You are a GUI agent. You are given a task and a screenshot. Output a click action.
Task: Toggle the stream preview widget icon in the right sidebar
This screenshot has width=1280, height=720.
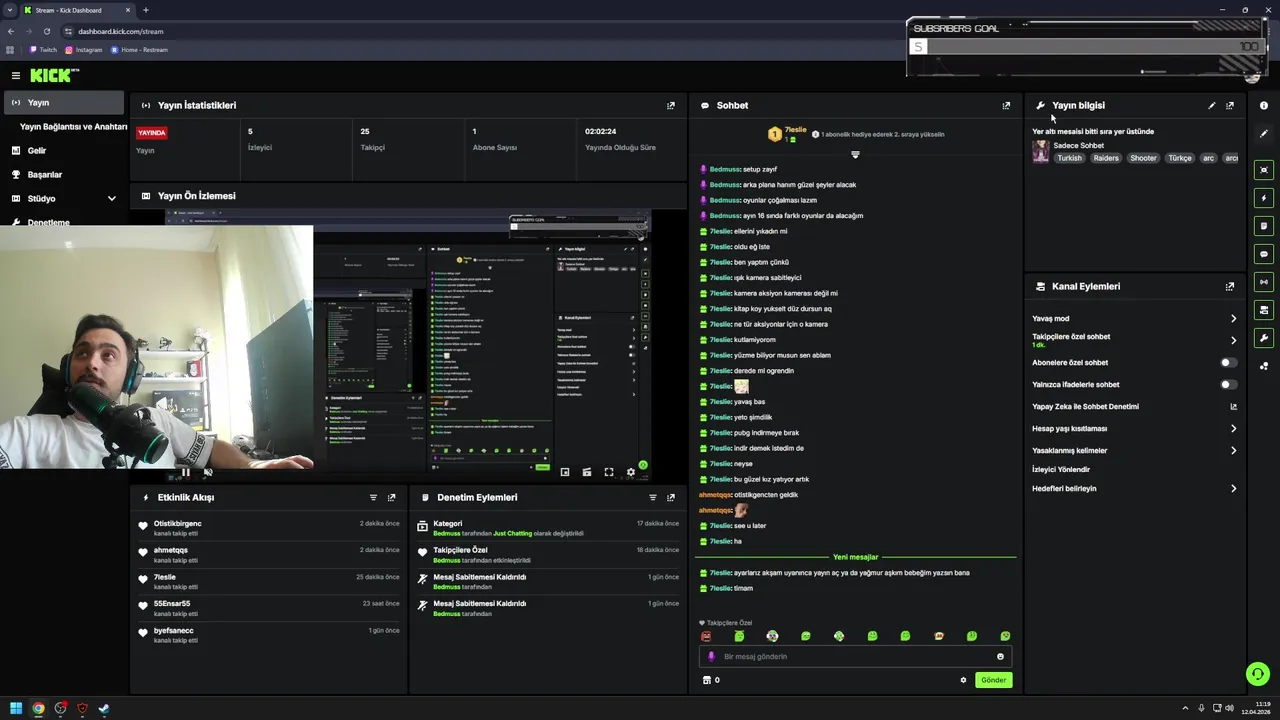pos(1264,170)
